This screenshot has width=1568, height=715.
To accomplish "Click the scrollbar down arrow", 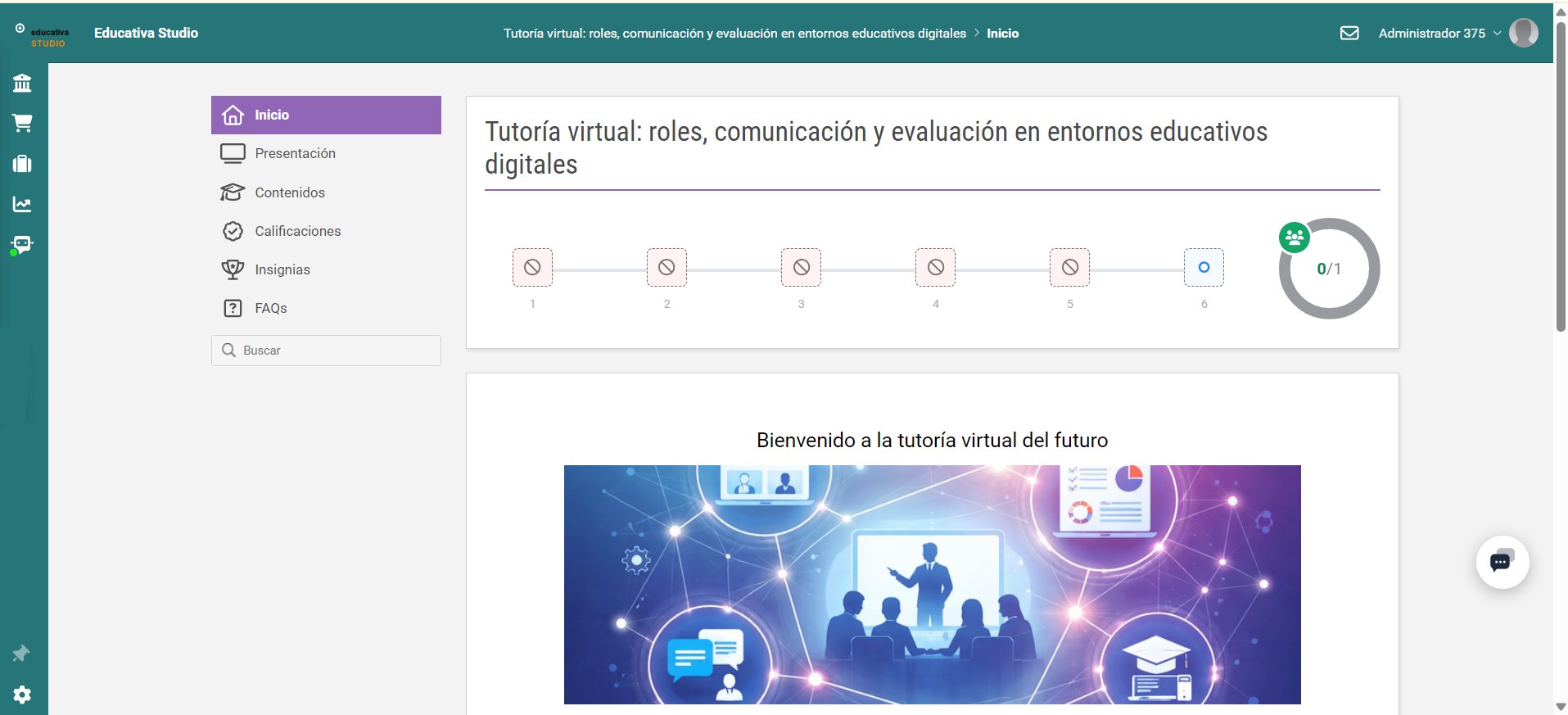I will pyautogui.click(x=1561, y=707).
